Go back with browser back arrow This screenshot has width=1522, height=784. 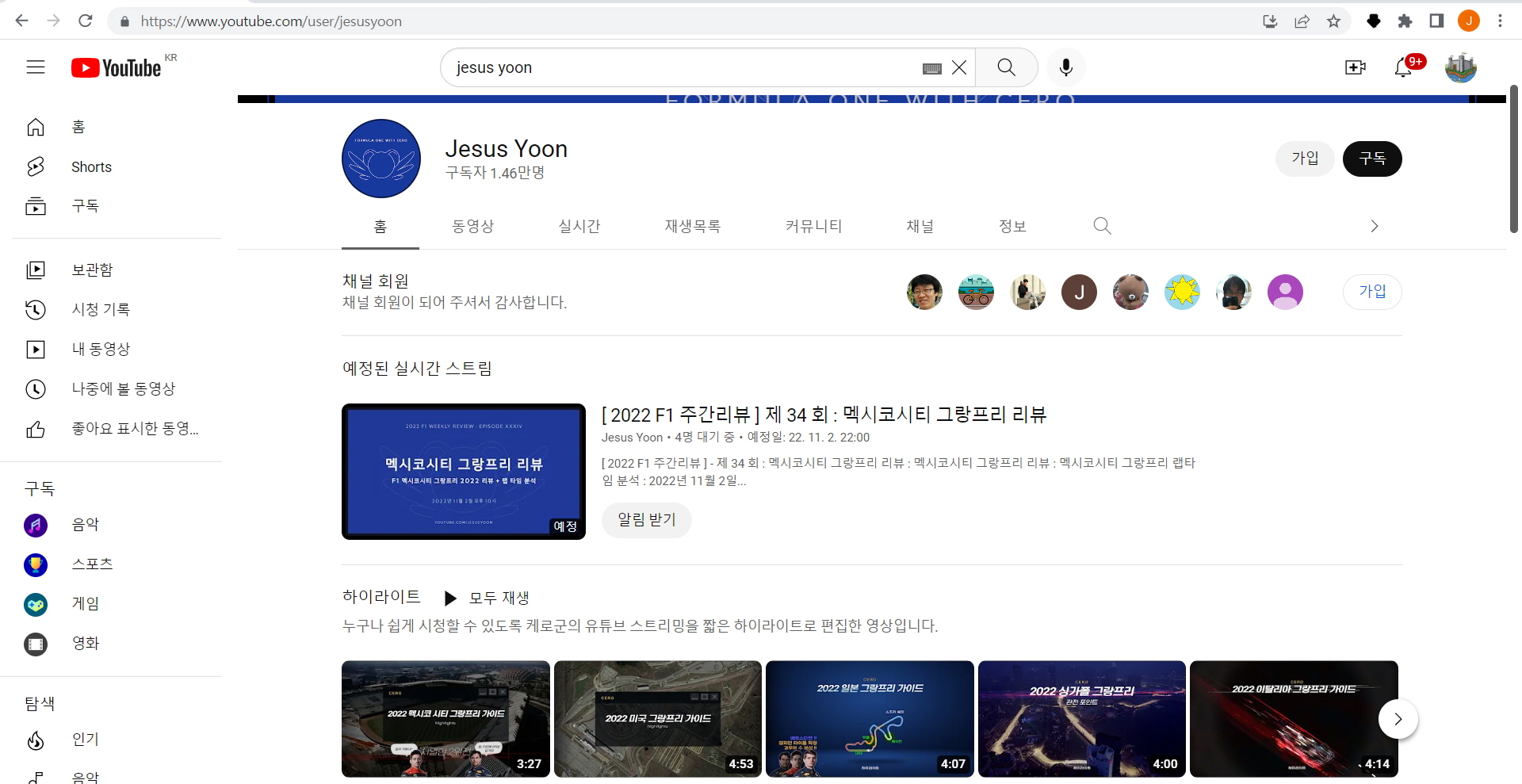click(x=21, y=21)
